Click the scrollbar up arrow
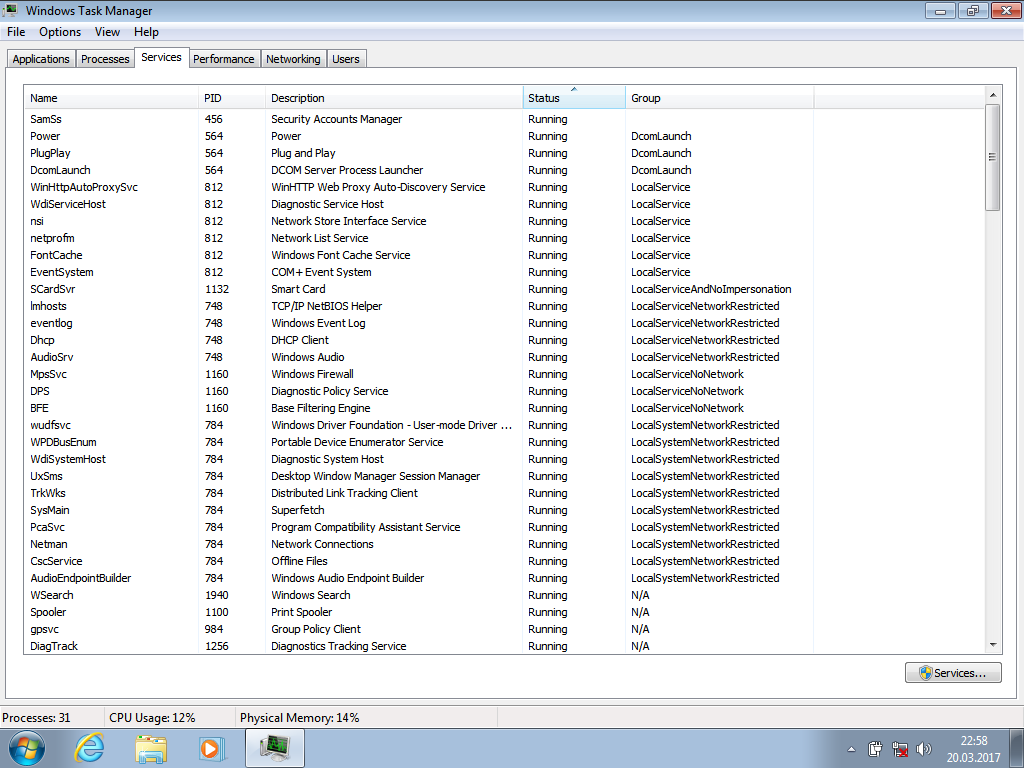 pyautogui.click(x=993, y=95)
